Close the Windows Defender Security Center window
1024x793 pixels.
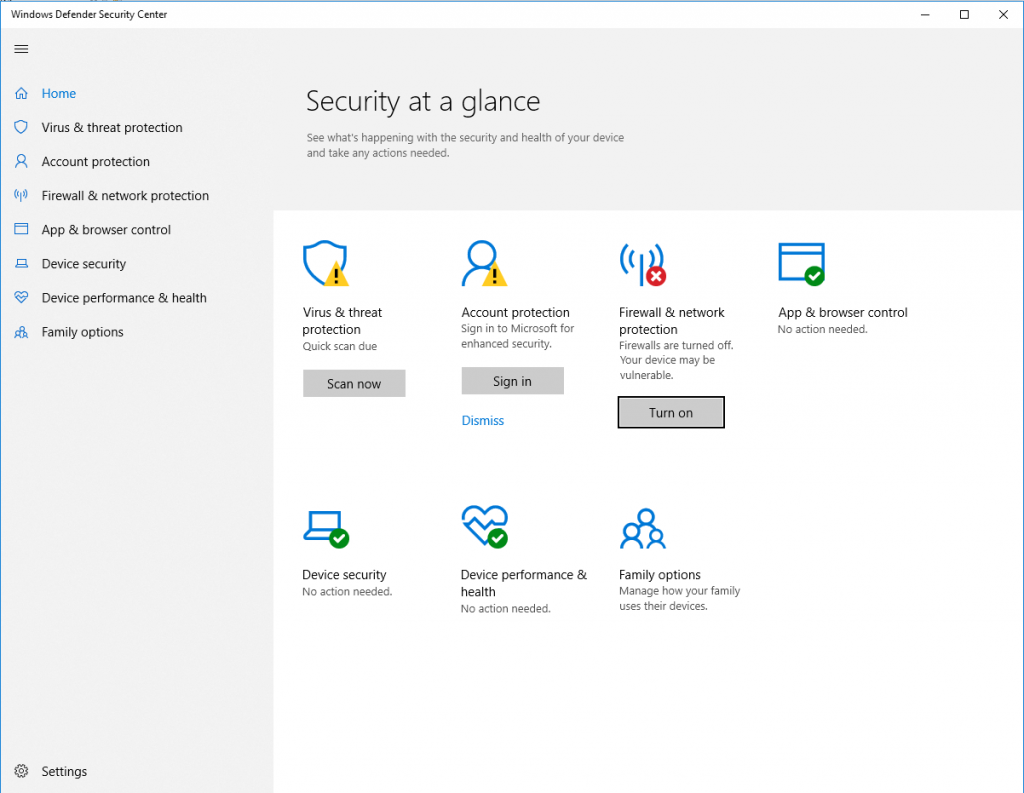coord(1003,14)
